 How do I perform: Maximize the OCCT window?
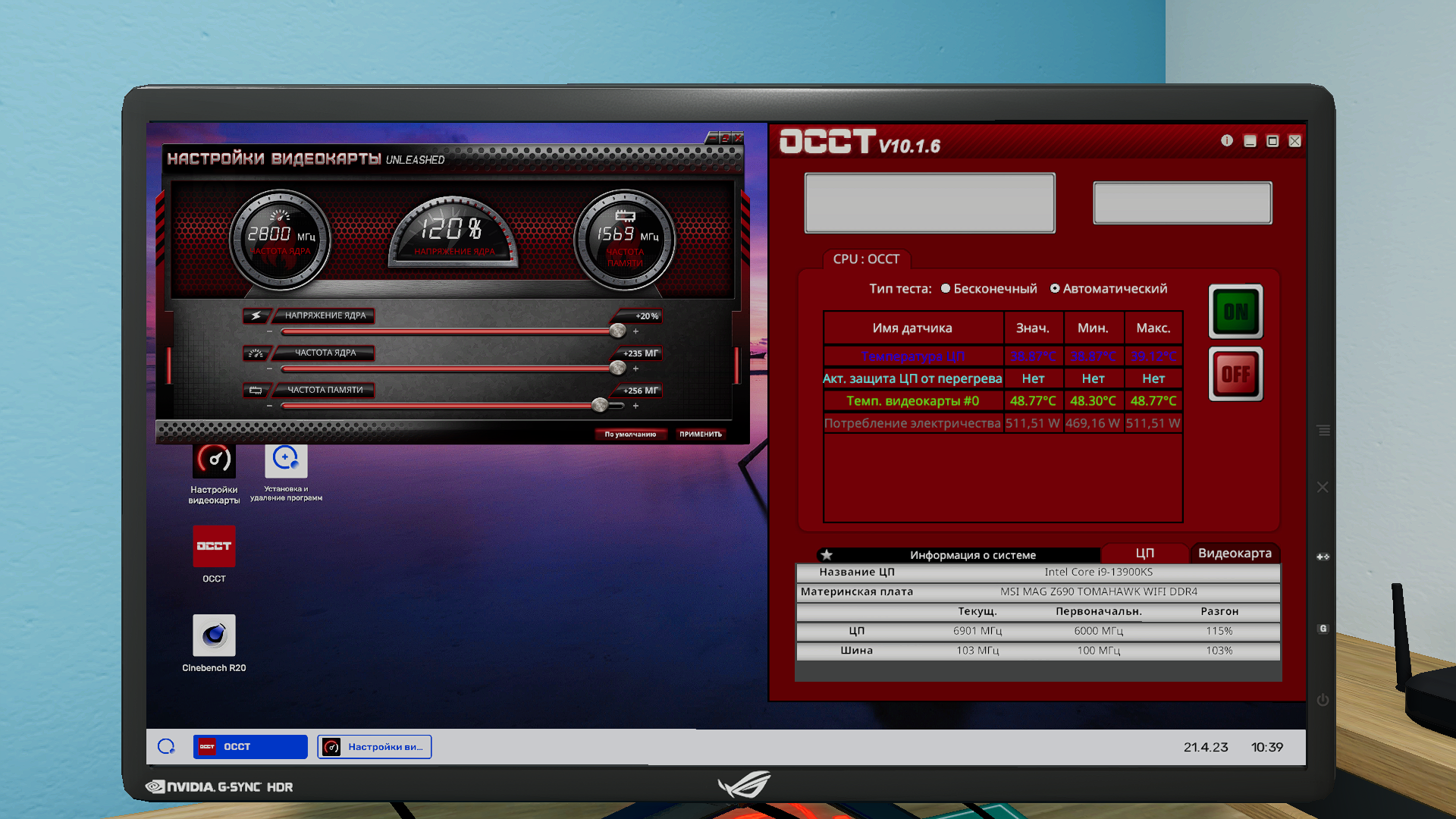[x=1272, y=141]
